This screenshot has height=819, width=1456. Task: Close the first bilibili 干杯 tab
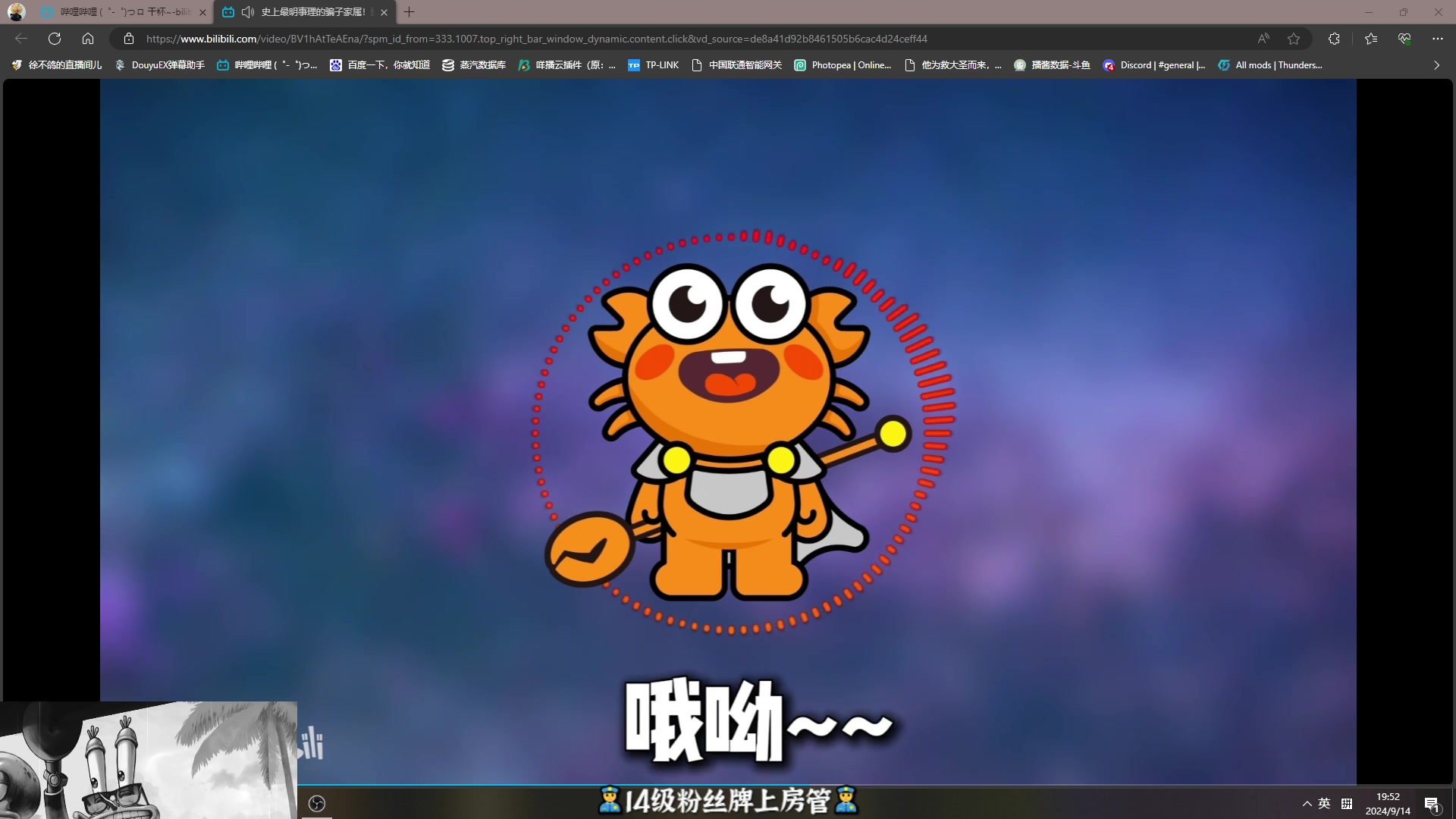(x=202, y=12)
